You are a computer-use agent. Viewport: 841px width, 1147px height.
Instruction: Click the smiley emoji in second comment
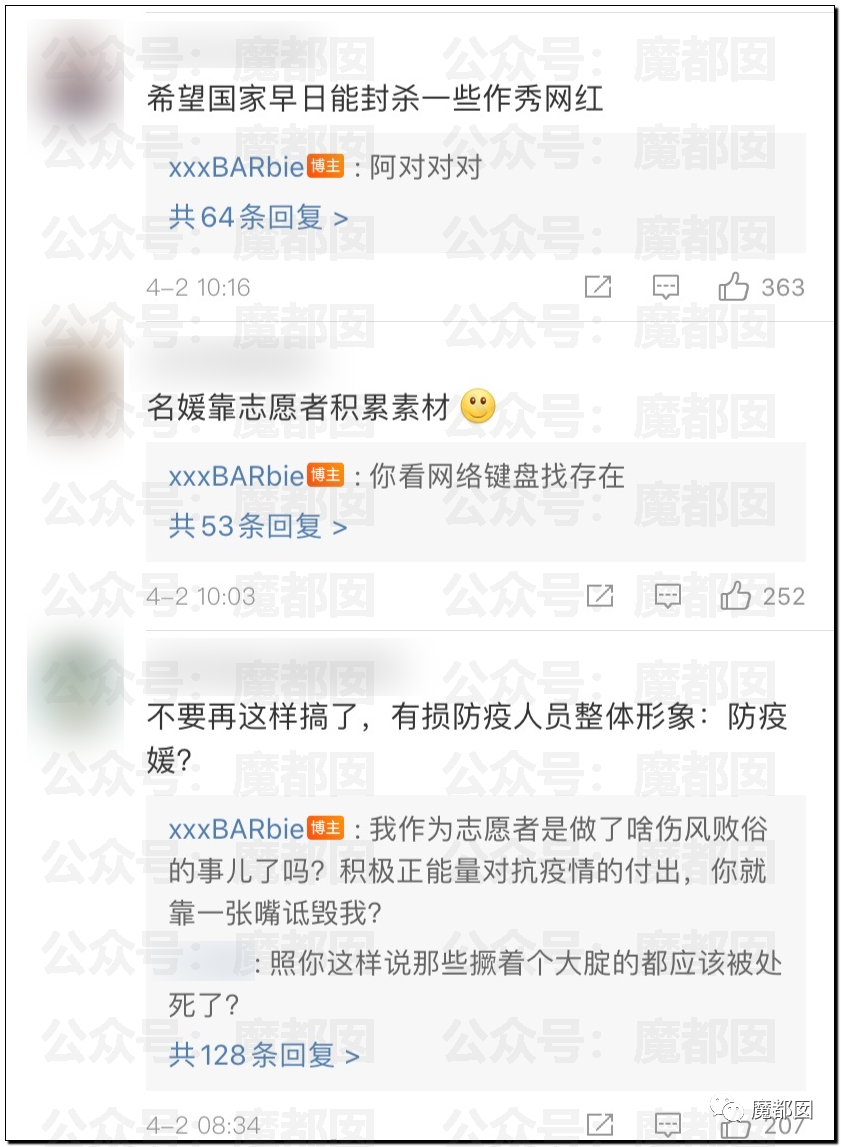pyautogui.click(x=478, y=405)
